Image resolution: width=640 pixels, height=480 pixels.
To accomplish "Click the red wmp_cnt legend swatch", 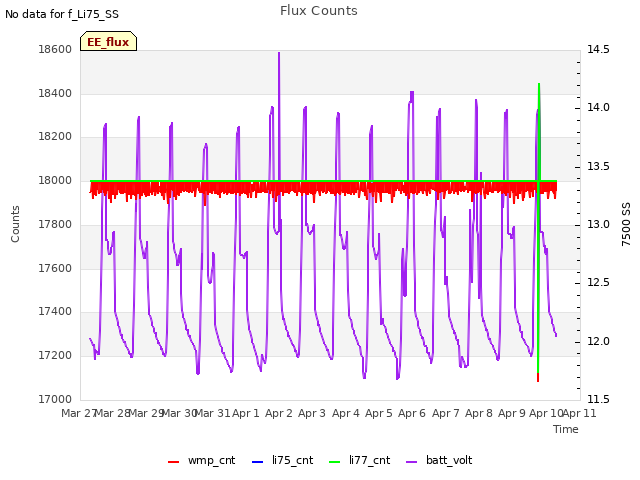I will pyautogui.click(x=173, y=462).
